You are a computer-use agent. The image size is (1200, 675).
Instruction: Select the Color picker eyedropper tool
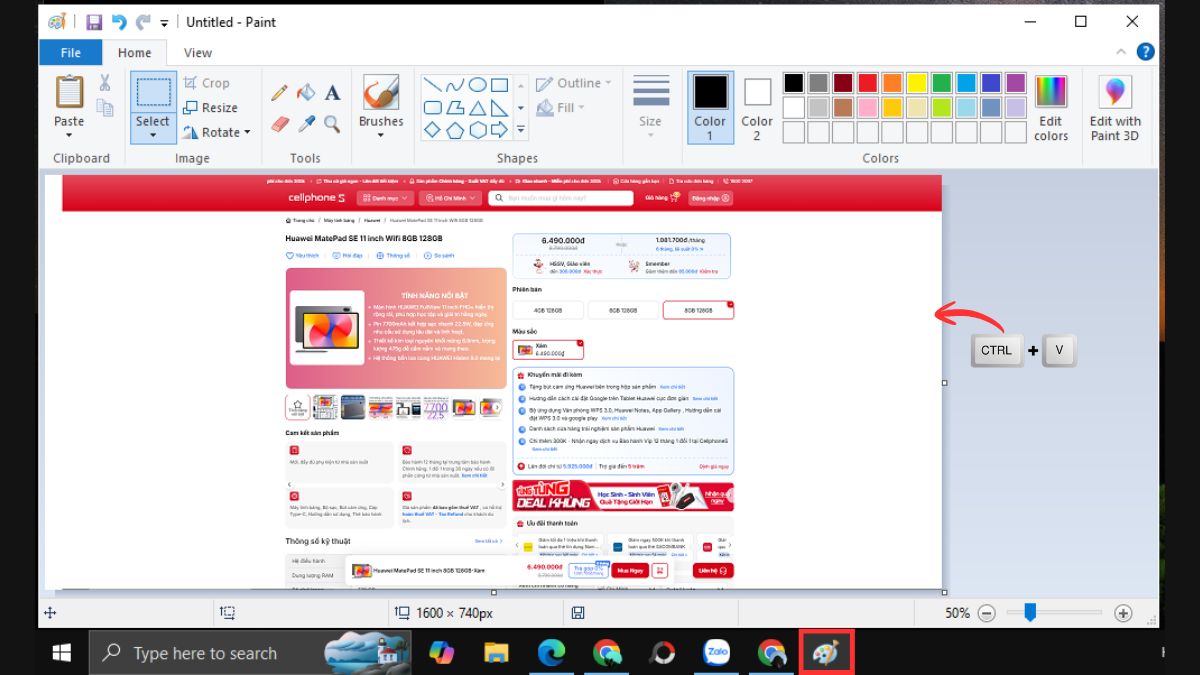pos(306,124)
